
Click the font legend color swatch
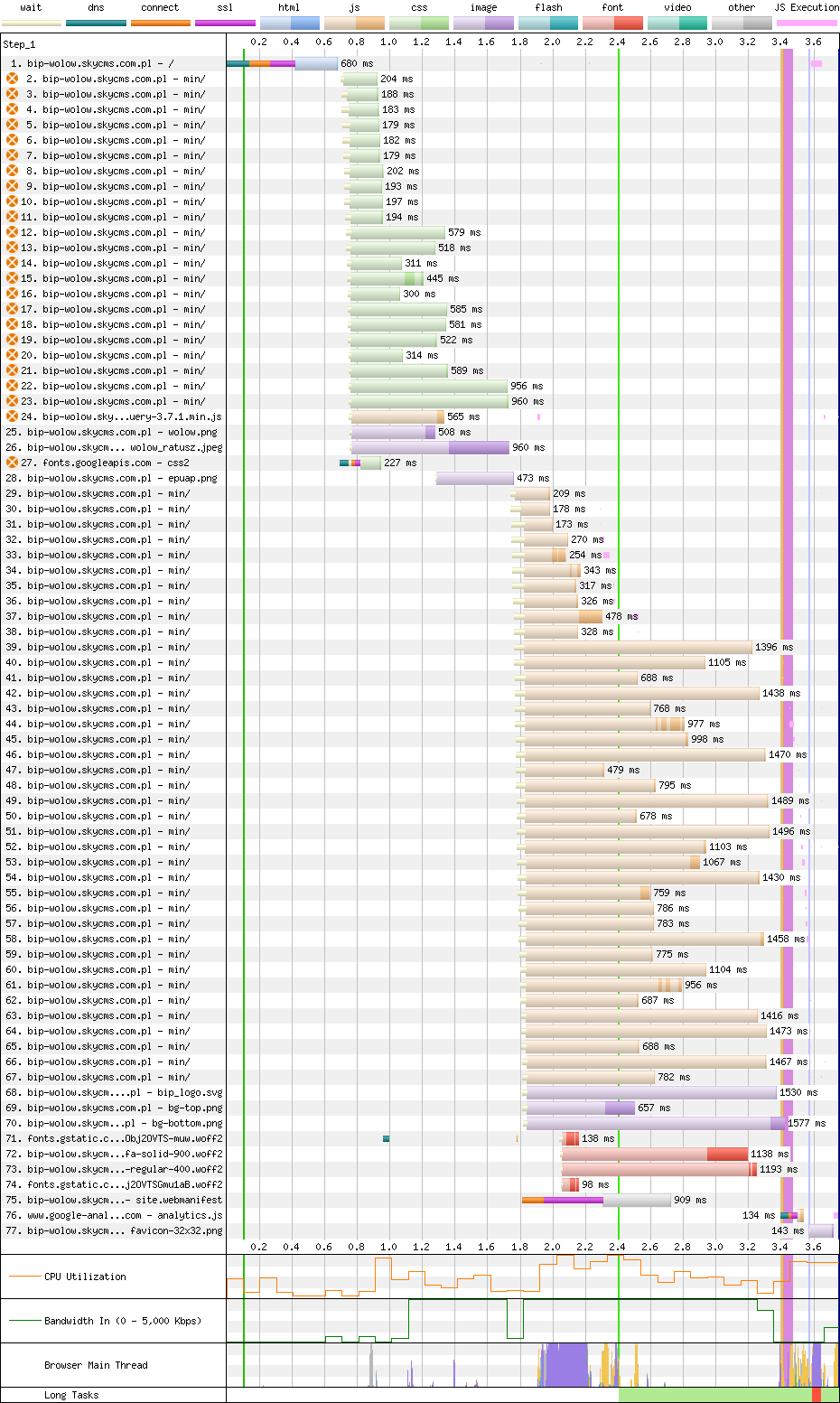coord(612,23)
